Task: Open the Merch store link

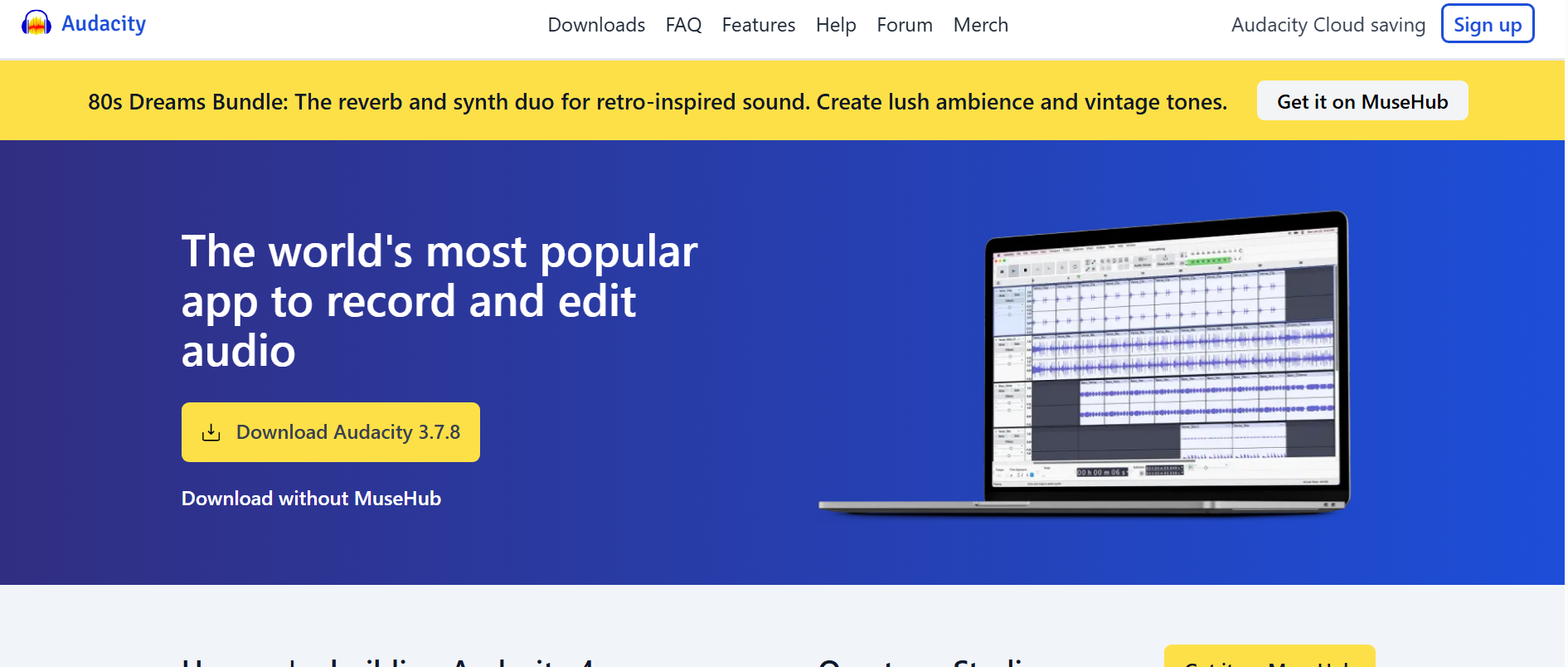Action: (x=980, y=25)
